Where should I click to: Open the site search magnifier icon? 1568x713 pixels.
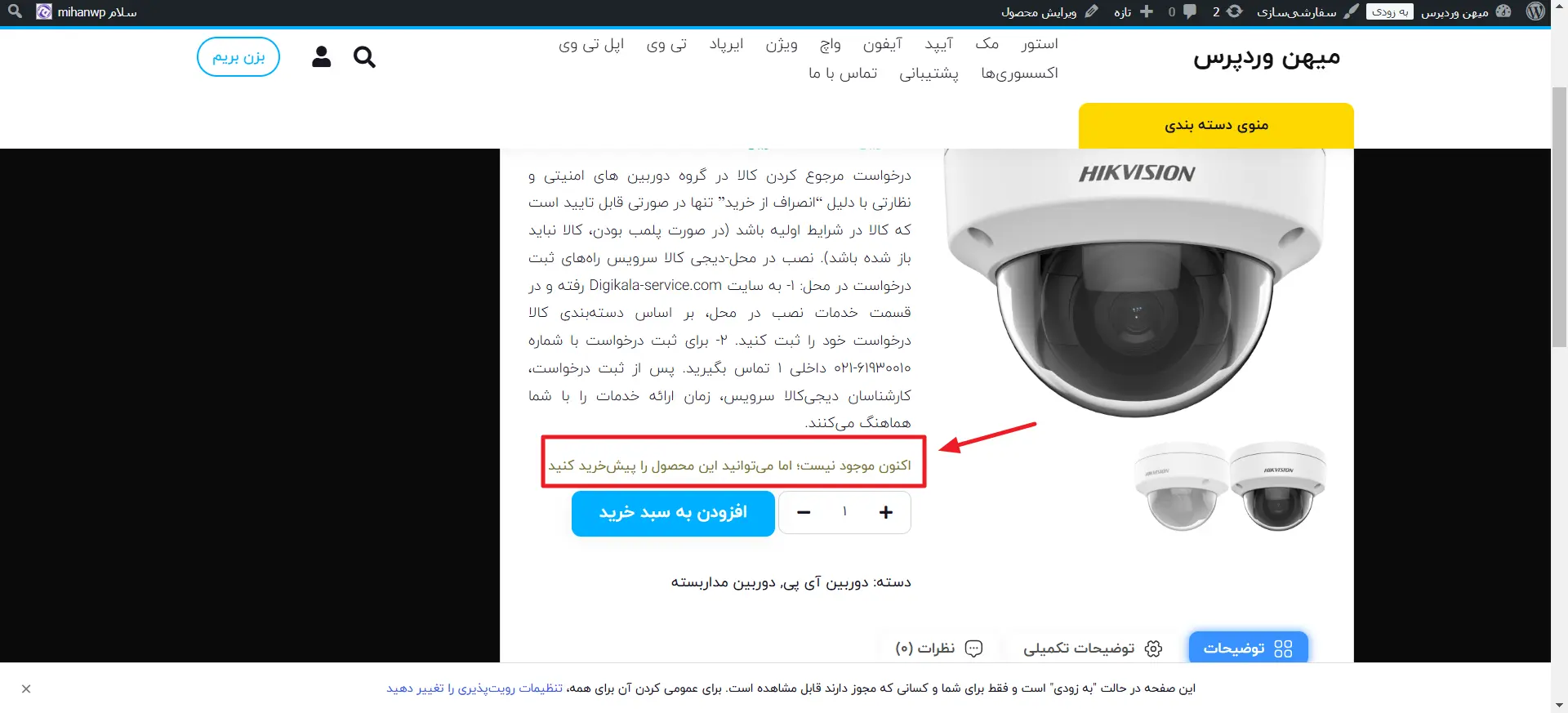pos(364,56)
